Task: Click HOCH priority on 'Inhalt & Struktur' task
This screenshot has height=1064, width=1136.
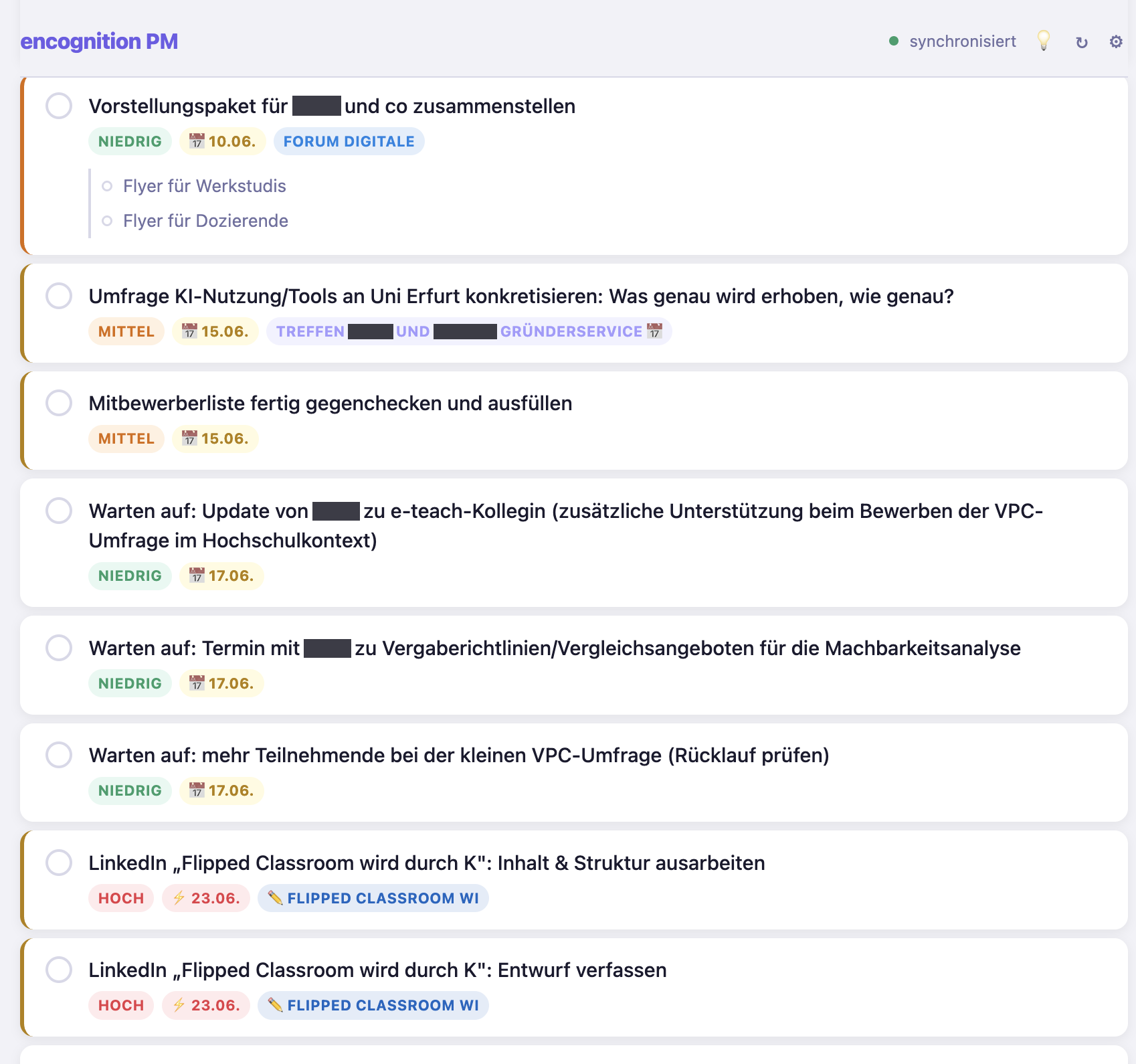Action: pyautogui.click(x=121, y=898)
